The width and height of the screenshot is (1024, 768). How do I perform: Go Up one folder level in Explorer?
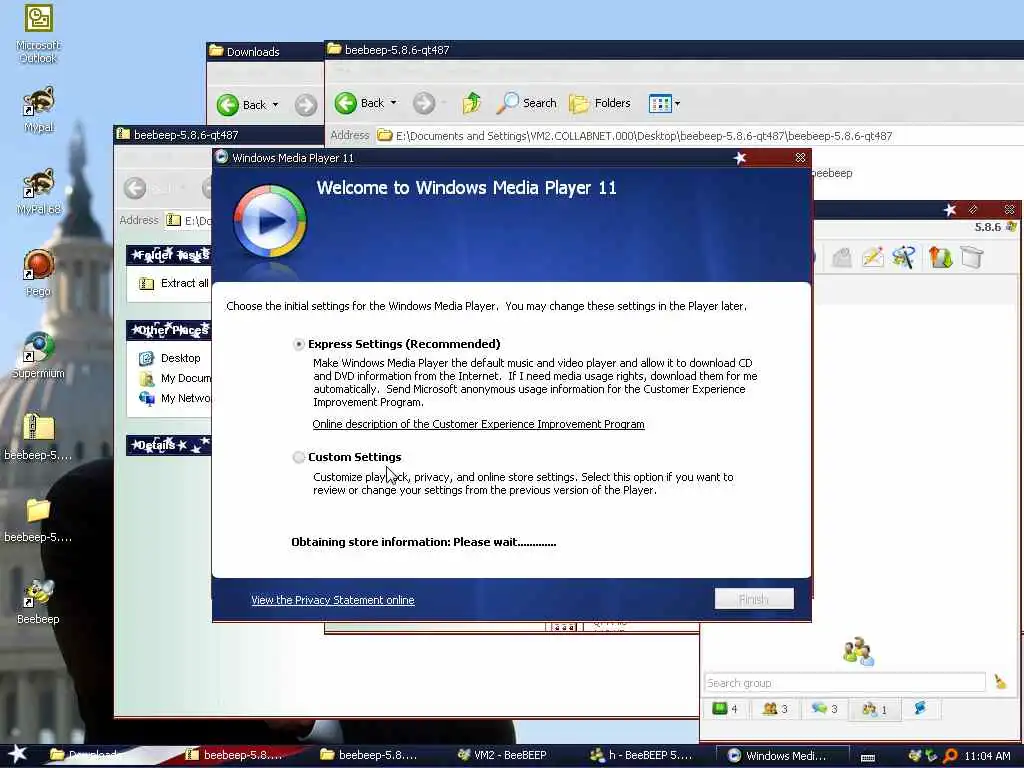coord(472,103)
